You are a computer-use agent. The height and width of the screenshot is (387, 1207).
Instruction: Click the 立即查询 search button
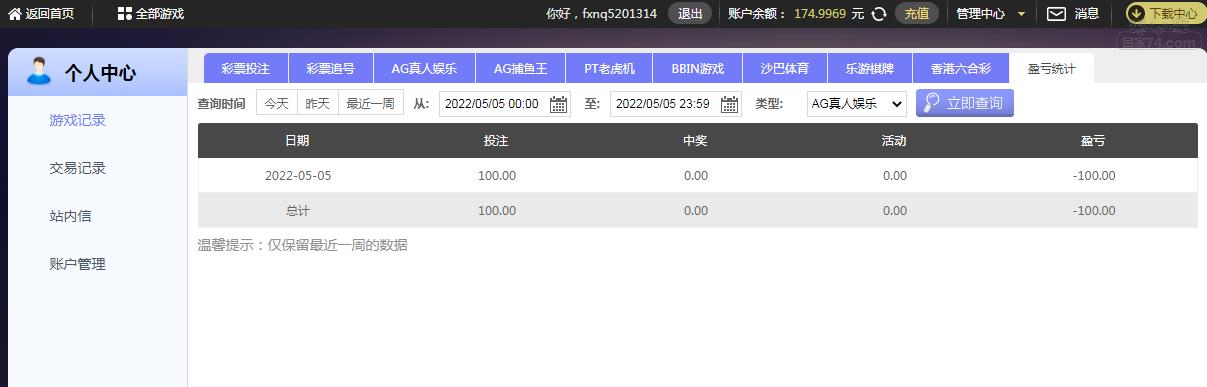pos(965,103)
